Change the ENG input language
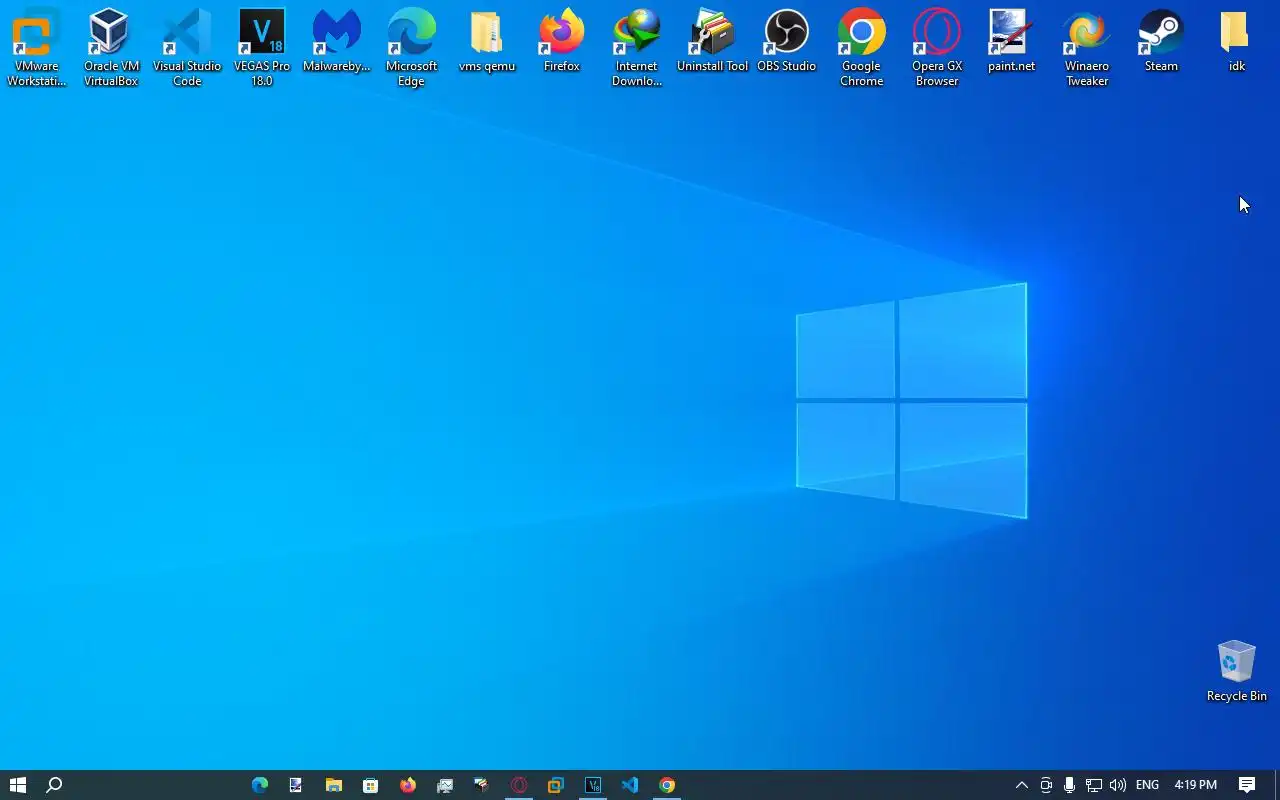The image size is (1280, 800). click(x=1147, y=785)
